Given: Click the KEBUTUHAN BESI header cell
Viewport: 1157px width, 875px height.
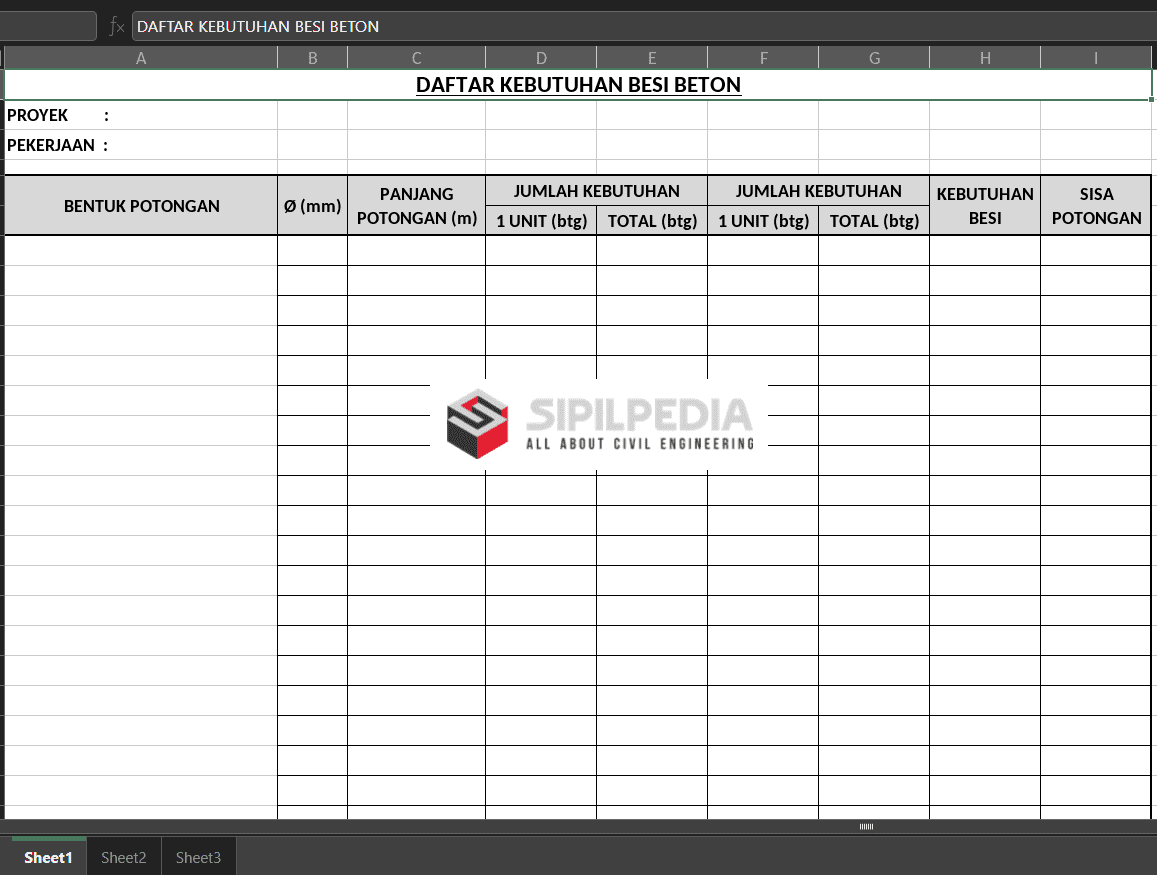Looking at the screenshot, I should tap(985, 206).
